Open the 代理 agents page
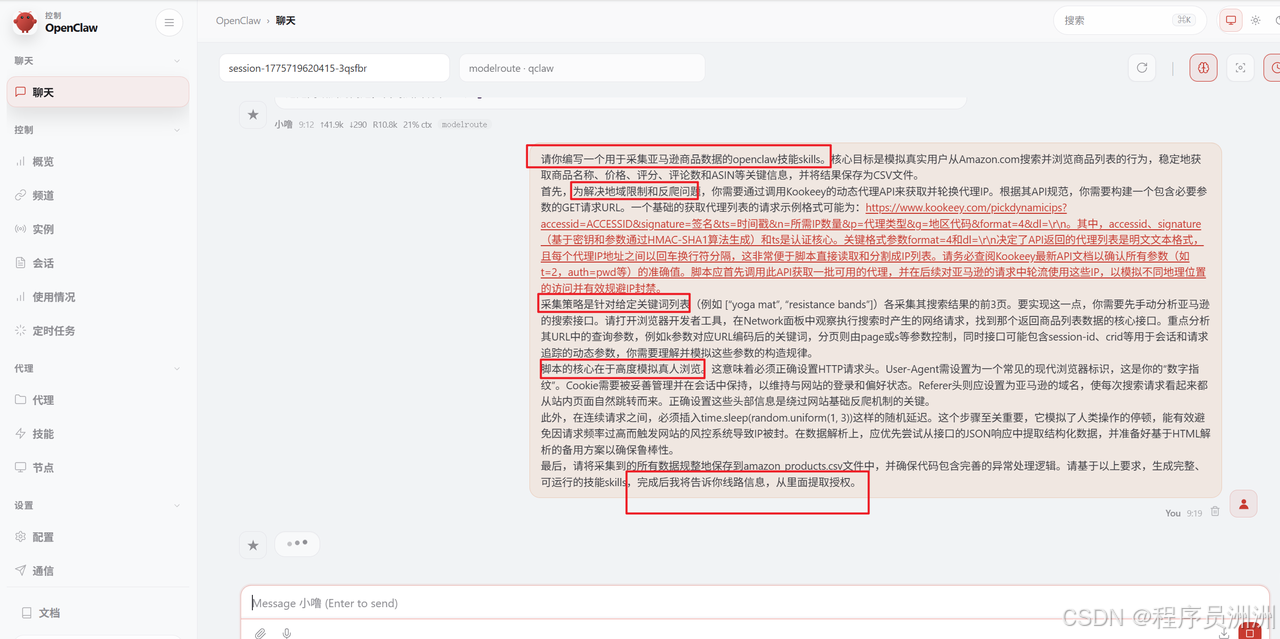The image size is (1280, 639). [x=98, y=400]
